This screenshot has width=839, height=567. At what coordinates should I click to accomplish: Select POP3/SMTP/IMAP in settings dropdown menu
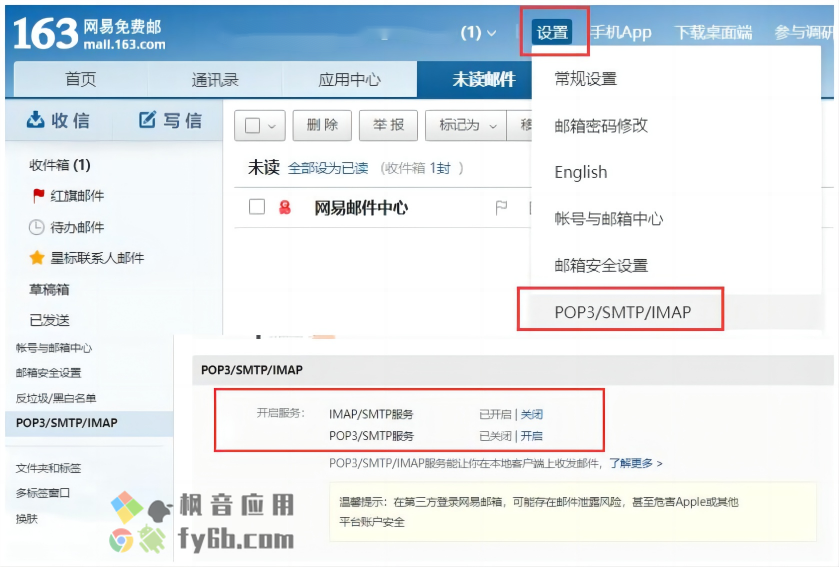pos(622,311)
